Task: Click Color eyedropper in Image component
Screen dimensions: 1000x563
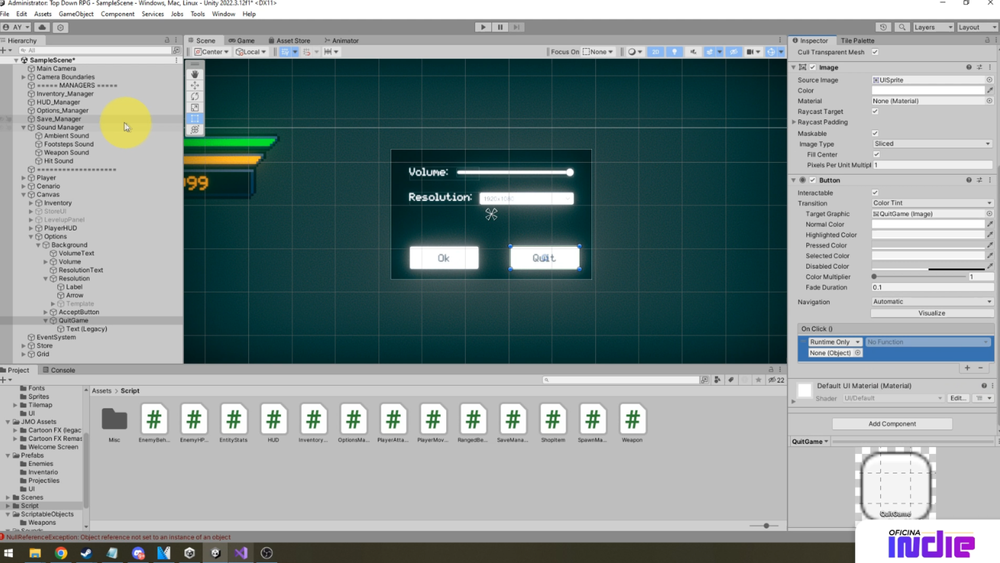Action: tap(990, 91)
